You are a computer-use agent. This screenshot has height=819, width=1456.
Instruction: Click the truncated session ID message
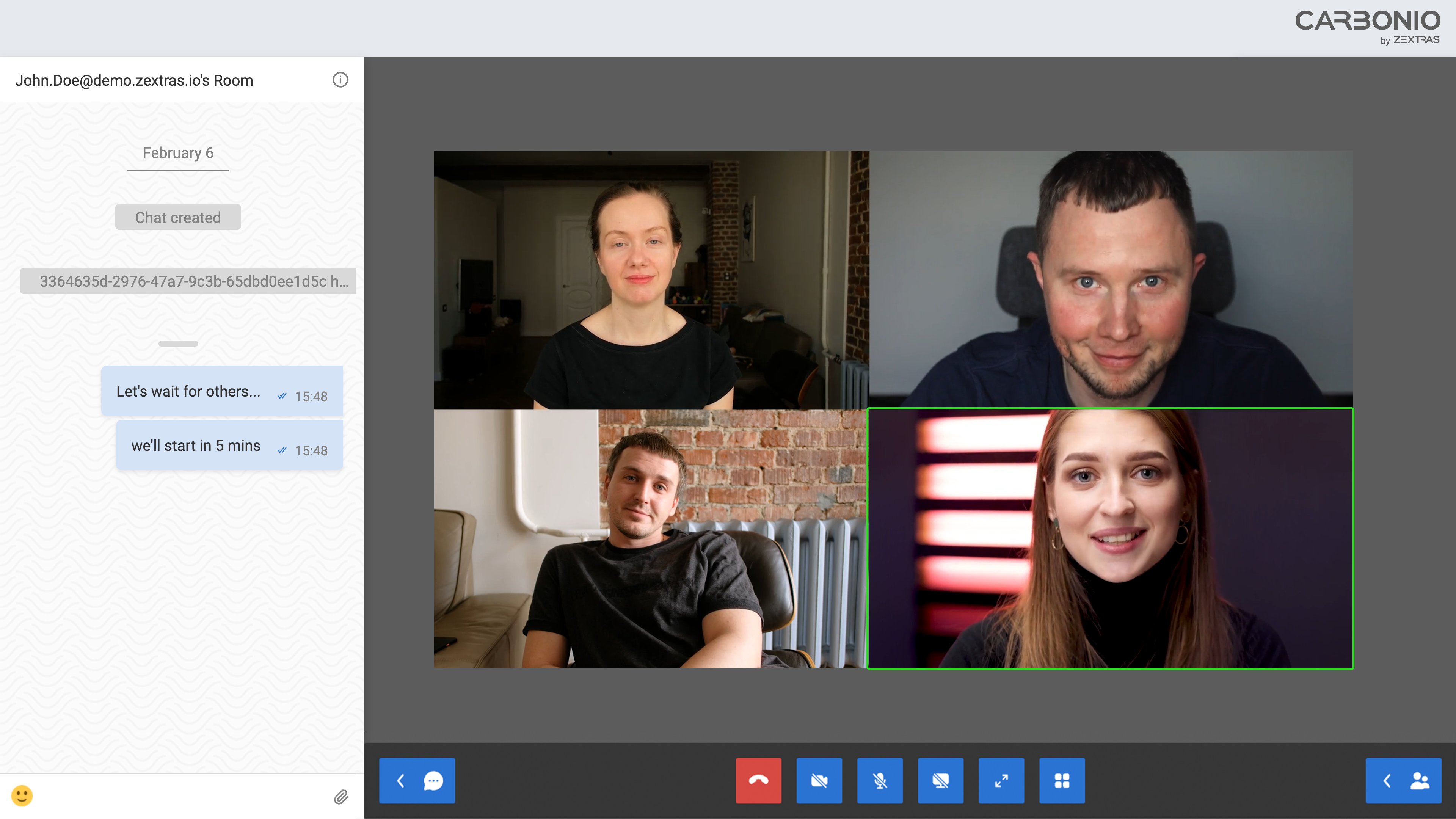click(188, 281)
